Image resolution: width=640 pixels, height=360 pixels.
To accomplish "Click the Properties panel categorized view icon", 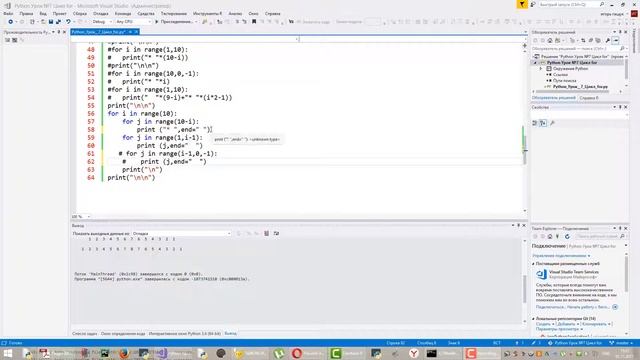I will pos(535,123).
